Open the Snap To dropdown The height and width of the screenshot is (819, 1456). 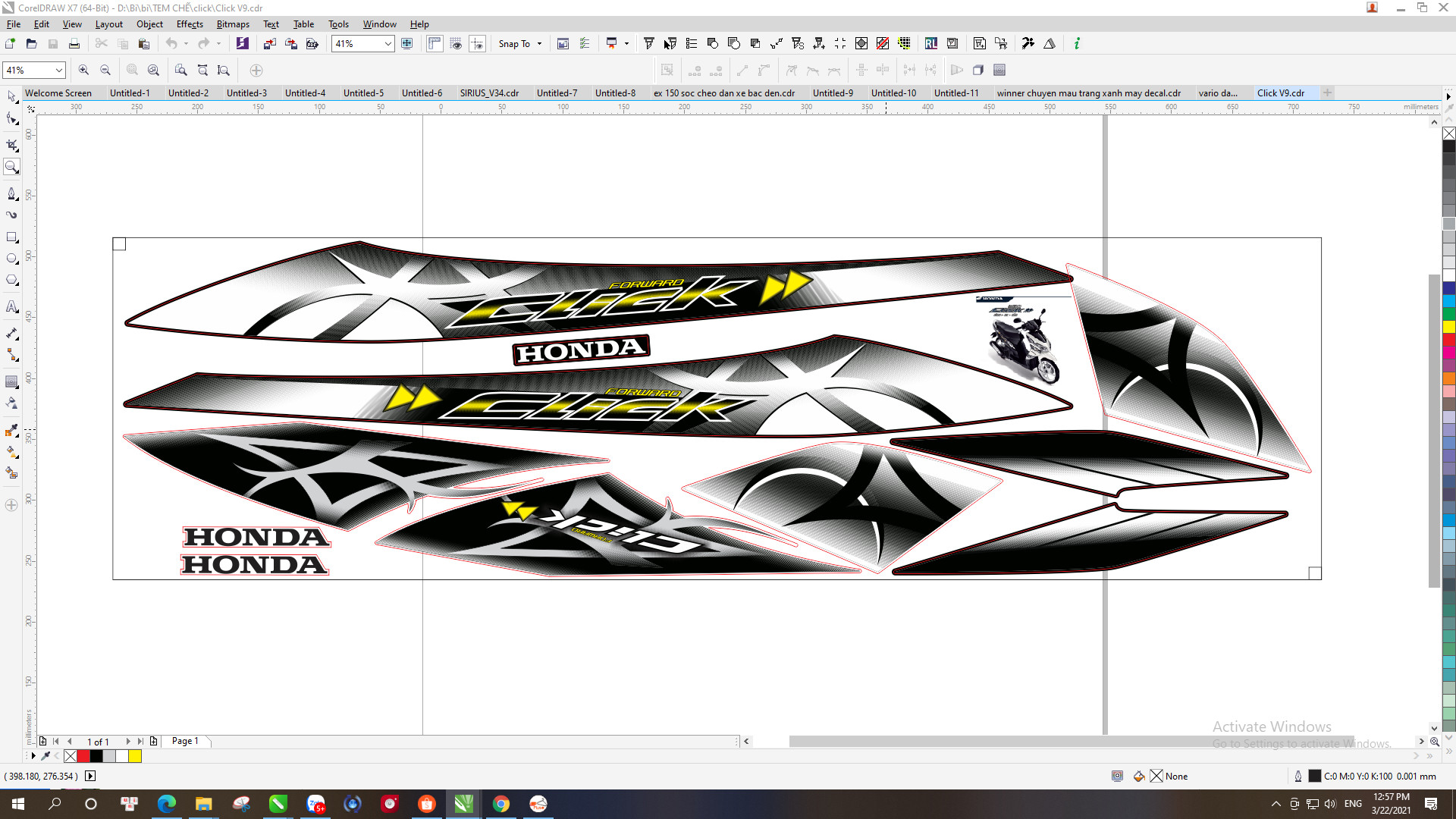[x=520, y=44]
